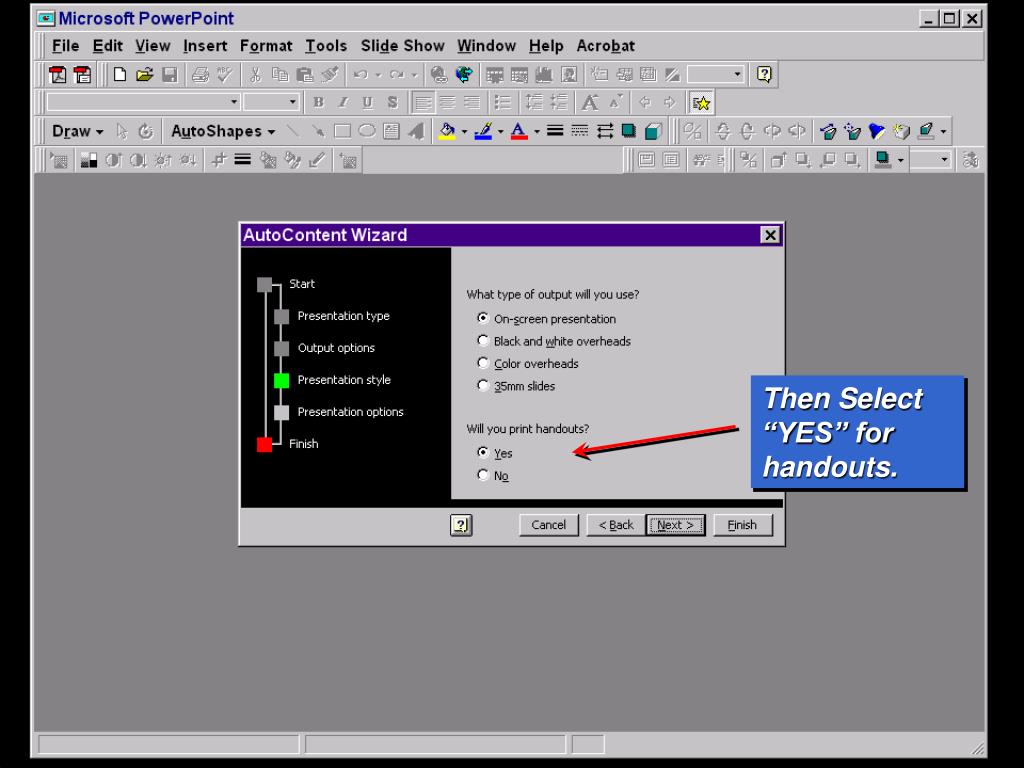Click the Font Color red A swatch
1024x768 pixels.
point(519,131)
